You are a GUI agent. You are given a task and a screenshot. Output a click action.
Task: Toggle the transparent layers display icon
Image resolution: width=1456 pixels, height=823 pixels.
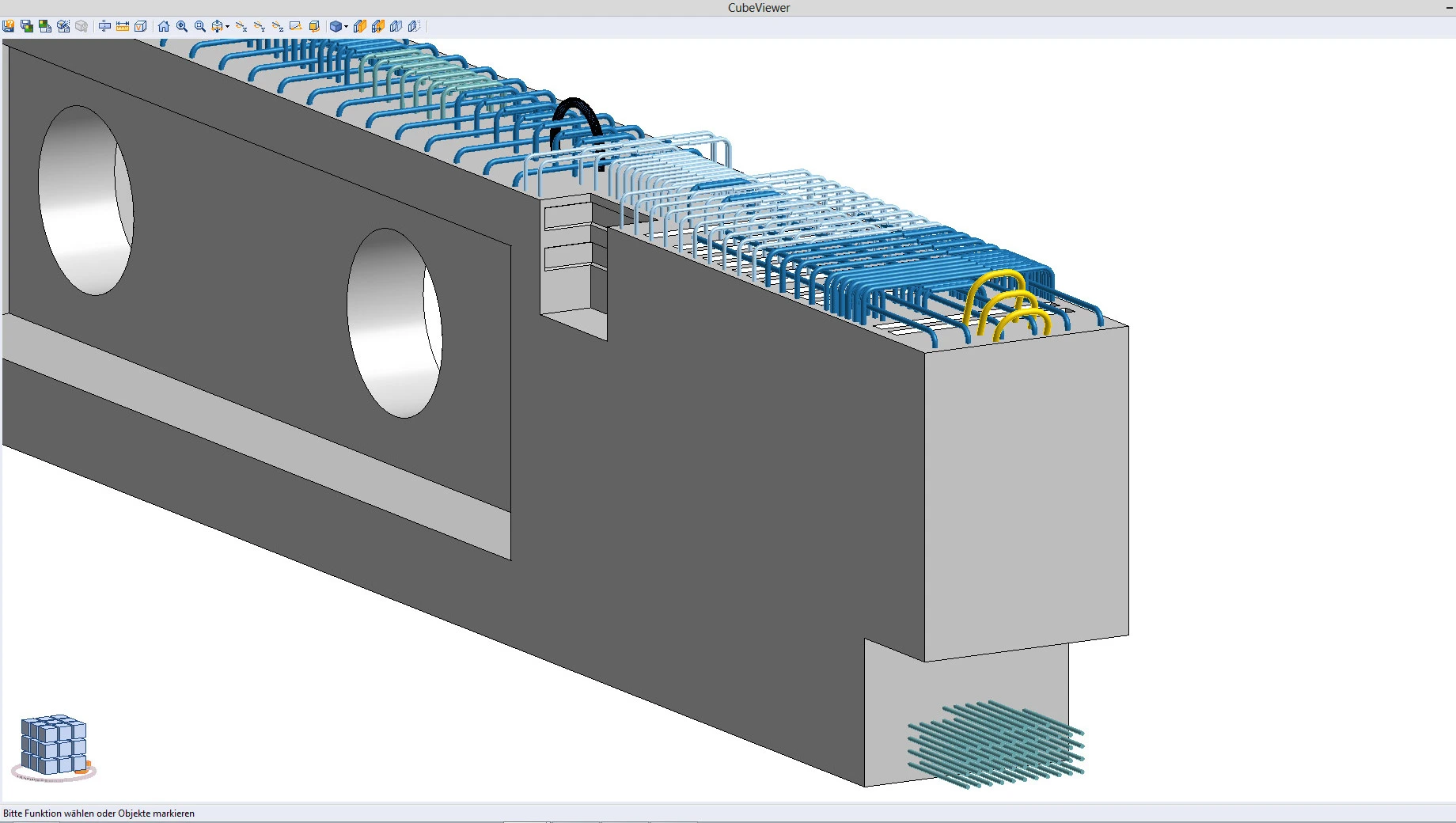(x=396, y=26)
